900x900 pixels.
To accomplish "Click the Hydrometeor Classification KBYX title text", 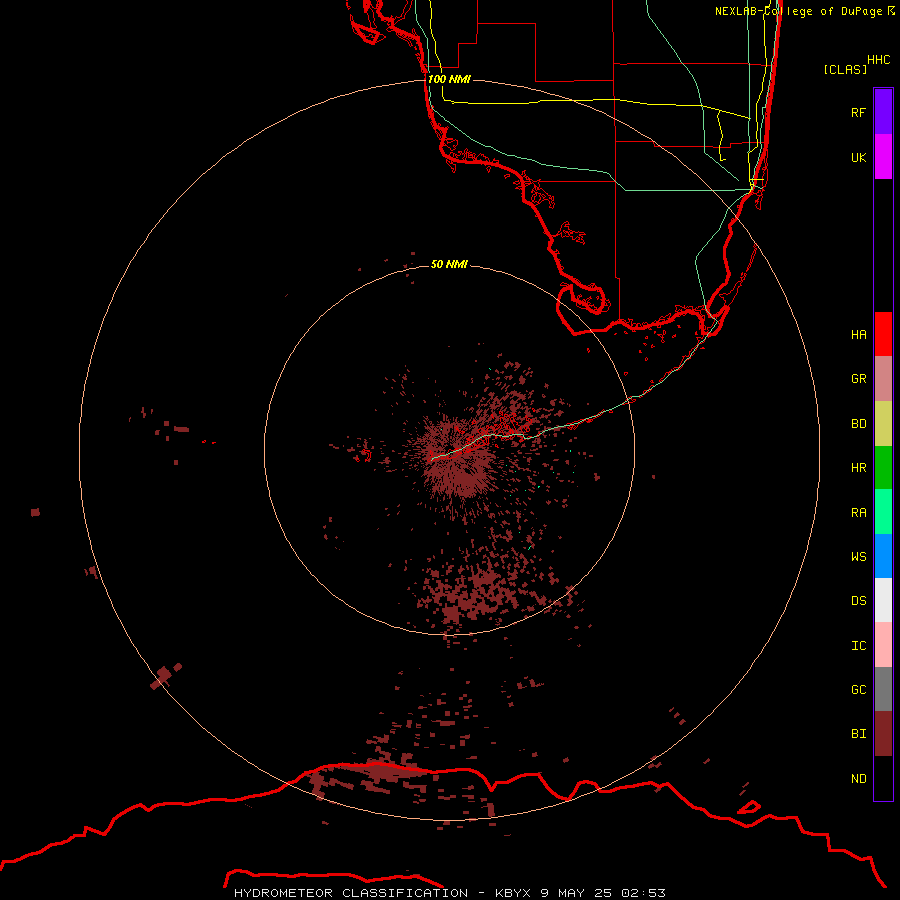I will coord(449,893).
